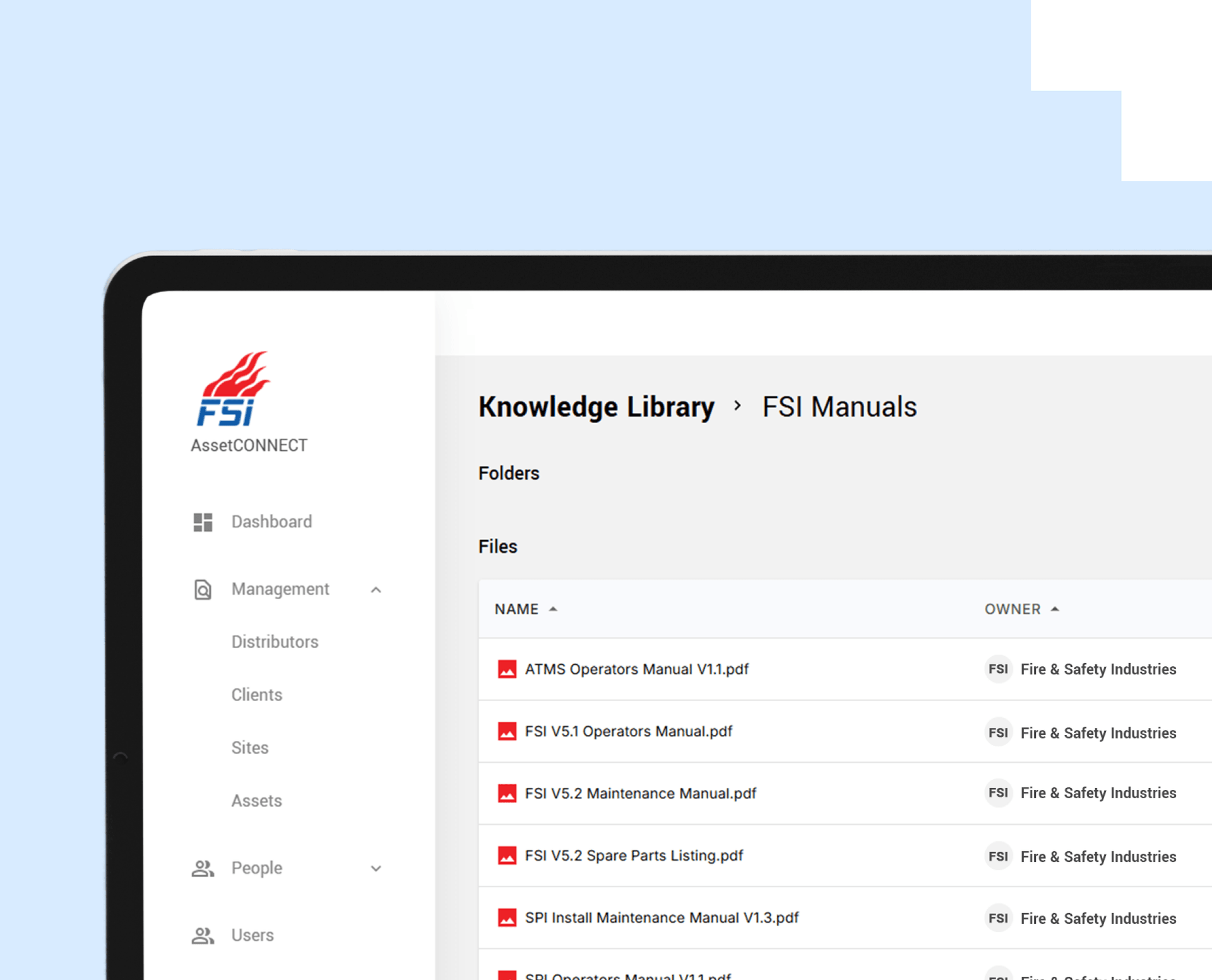Click the Management document-search icon
Image resolution: width=1212 pixels, height=980 pixels.
pos(203,590)
